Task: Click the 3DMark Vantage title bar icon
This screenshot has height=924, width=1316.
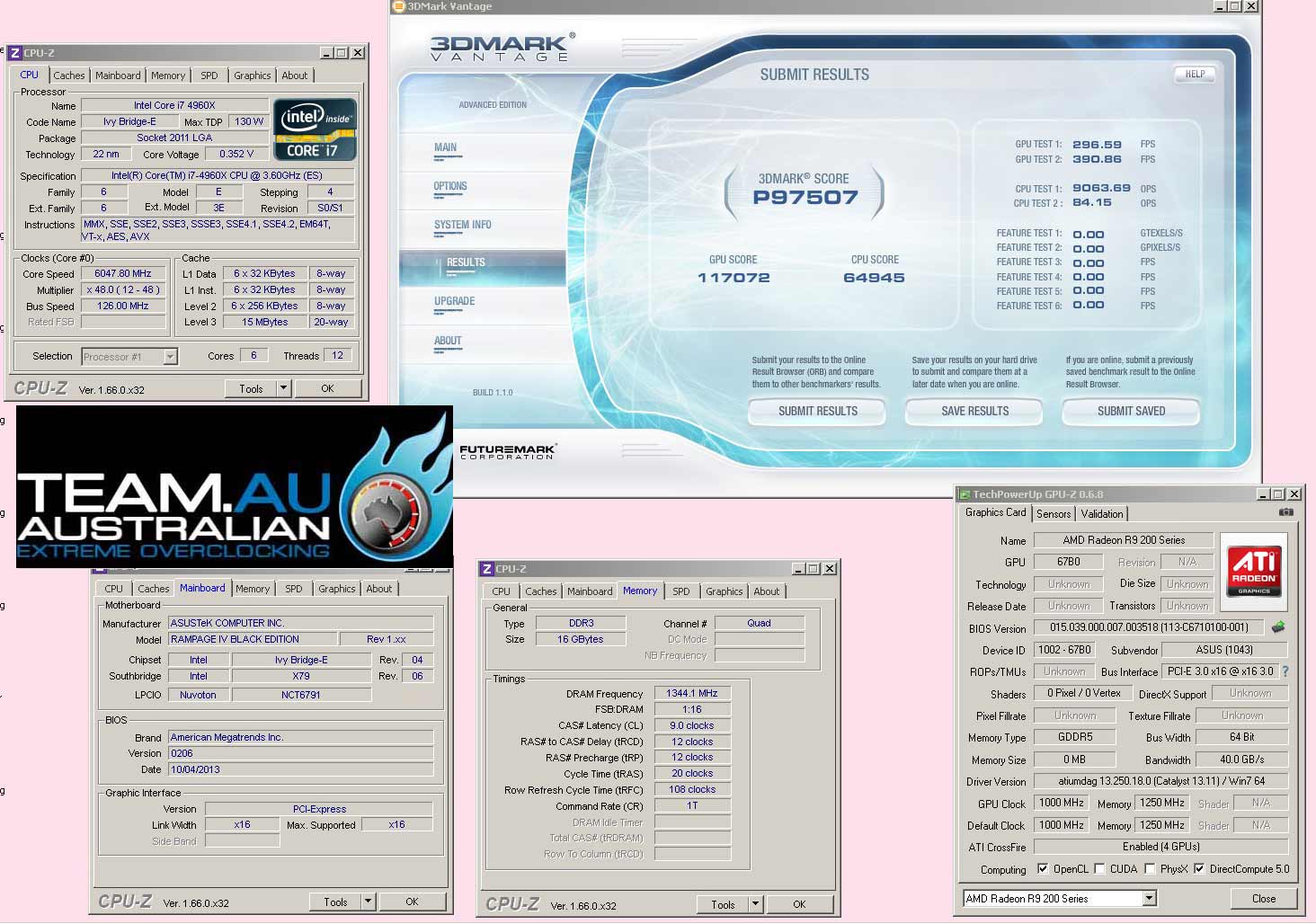Action: click(x=399, y=6)
